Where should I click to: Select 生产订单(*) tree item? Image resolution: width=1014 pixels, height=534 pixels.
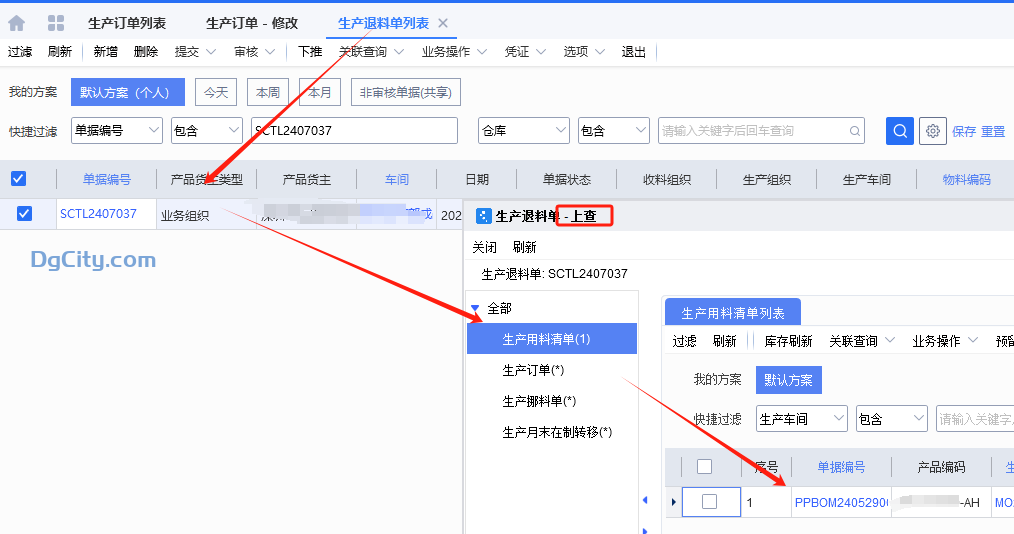(x=533, y=370)
